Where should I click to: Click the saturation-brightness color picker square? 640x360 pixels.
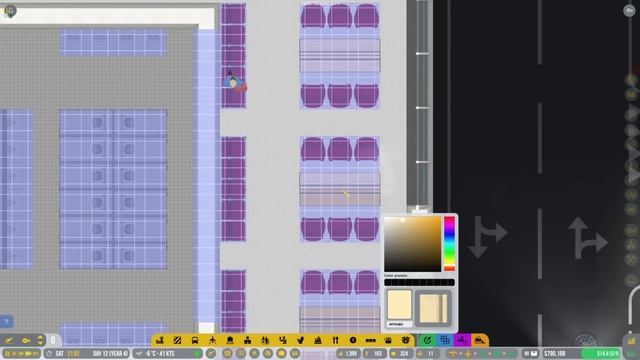pyautogui.click(x=413, y=244)
